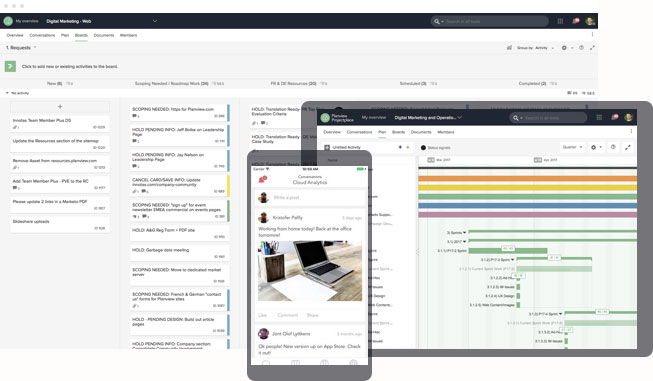Image resolution: width=653 pixels, height=381 pixels.
Task: Click My overview in tablet top bar
Action: click(374, 117)
